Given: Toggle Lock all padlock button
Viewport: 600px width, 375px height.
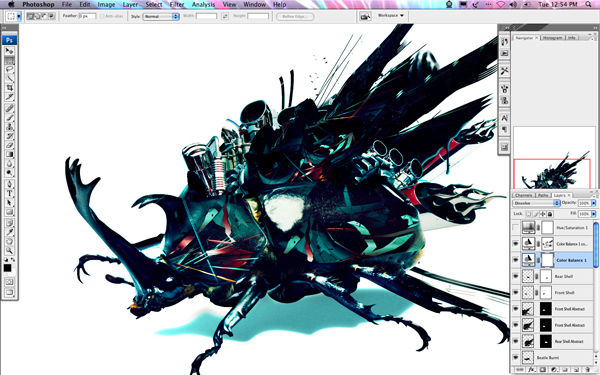Looking at the screenshot, I should pos(550,214).
